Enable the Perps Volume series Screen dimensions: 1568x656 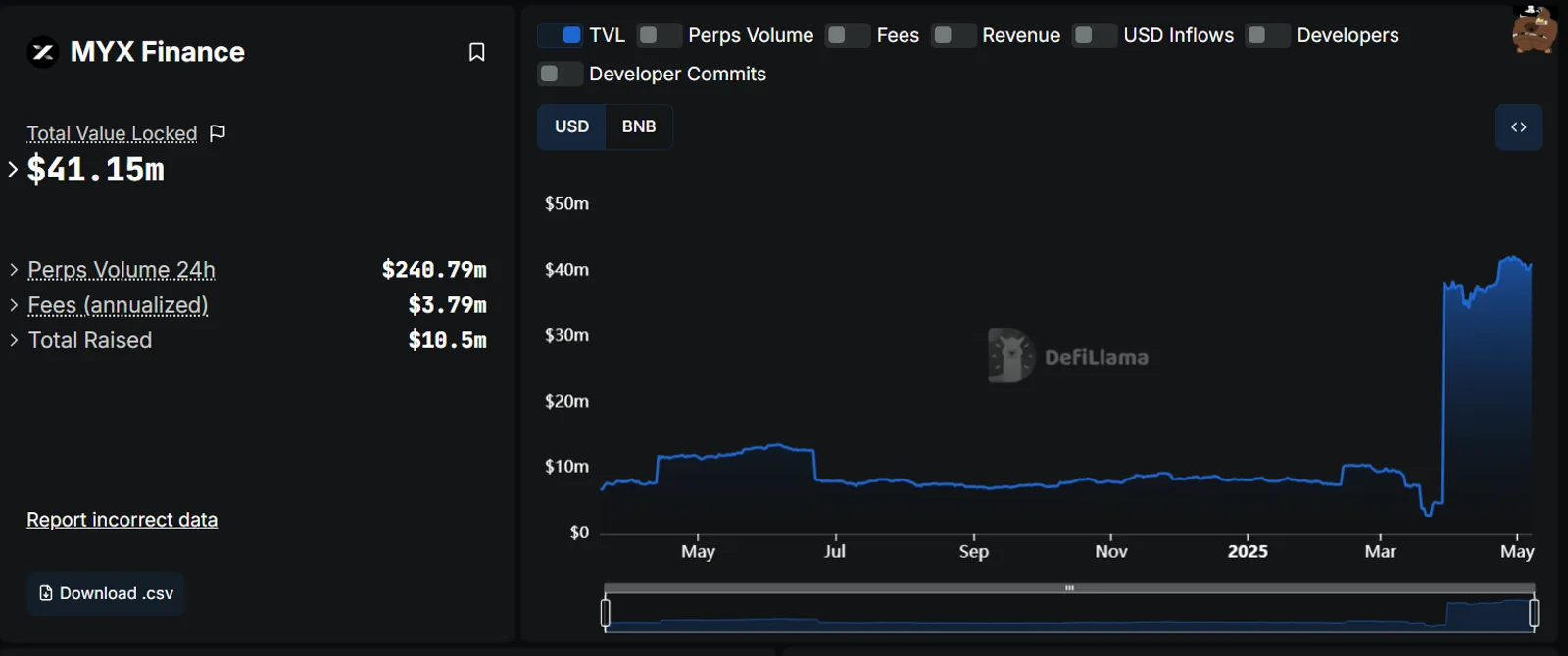click(x=660, y=35)
